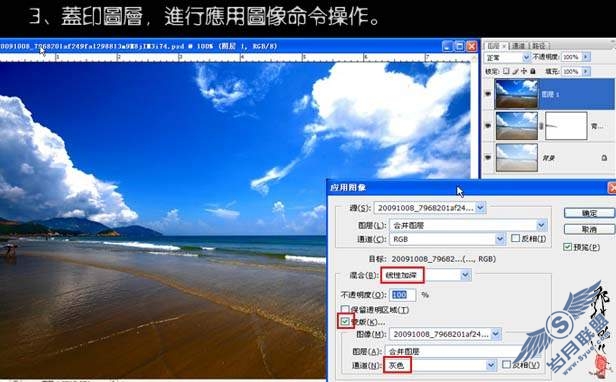Click the layer 填充 100% value field

(571, 72)
